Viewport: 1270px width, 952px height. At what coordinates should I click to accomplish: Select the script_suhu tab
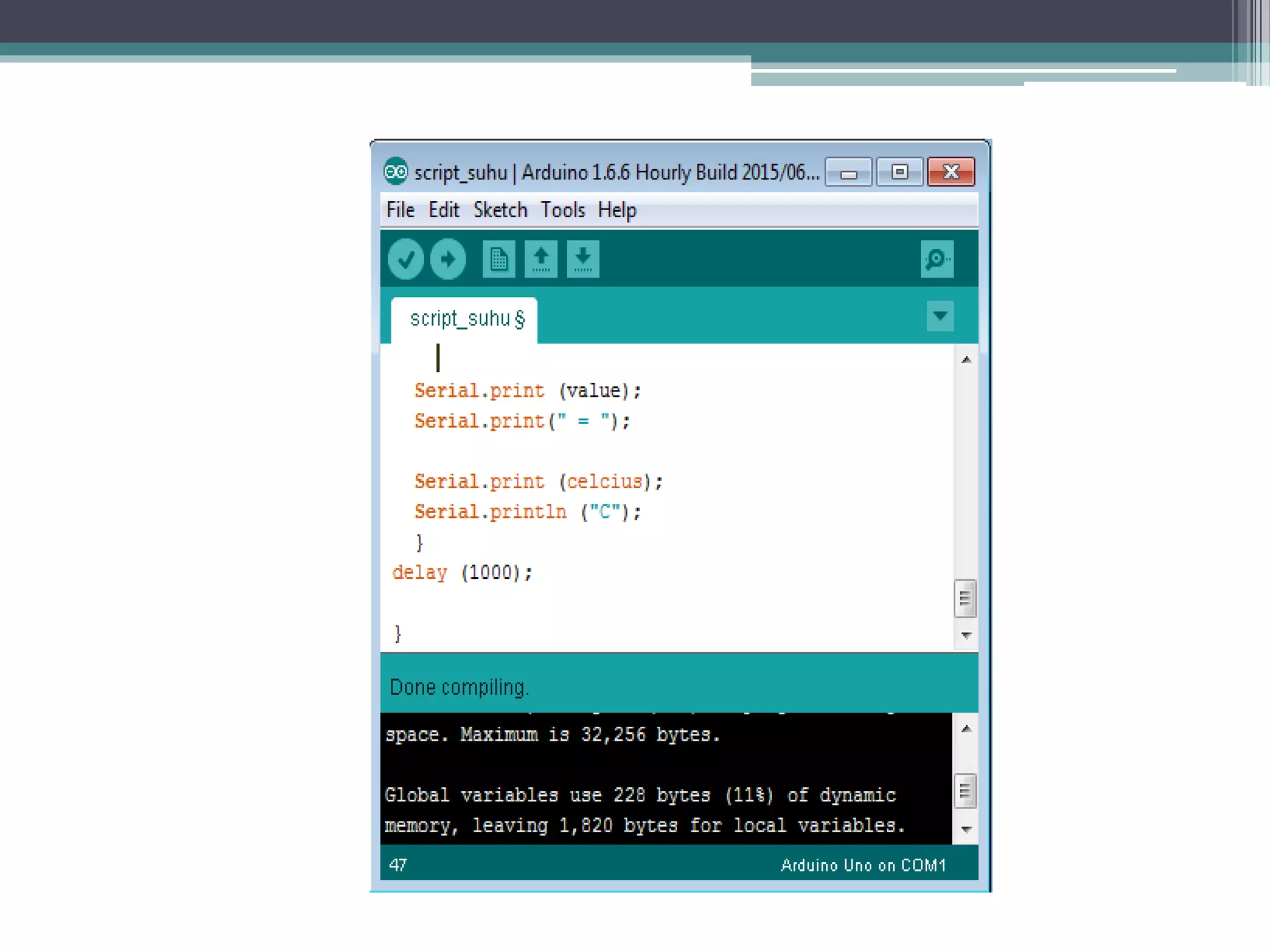click(x=466, y=319)
